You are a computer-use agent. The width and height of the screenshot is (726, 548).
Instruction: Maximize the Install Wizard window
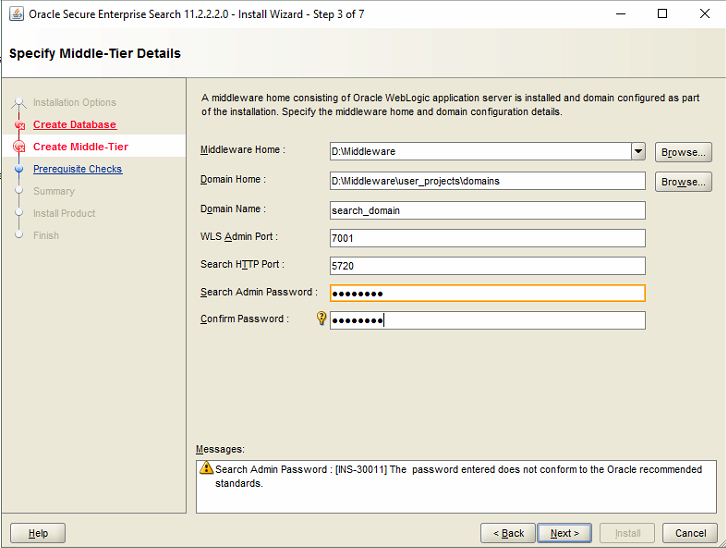click(x=662, y=14)
